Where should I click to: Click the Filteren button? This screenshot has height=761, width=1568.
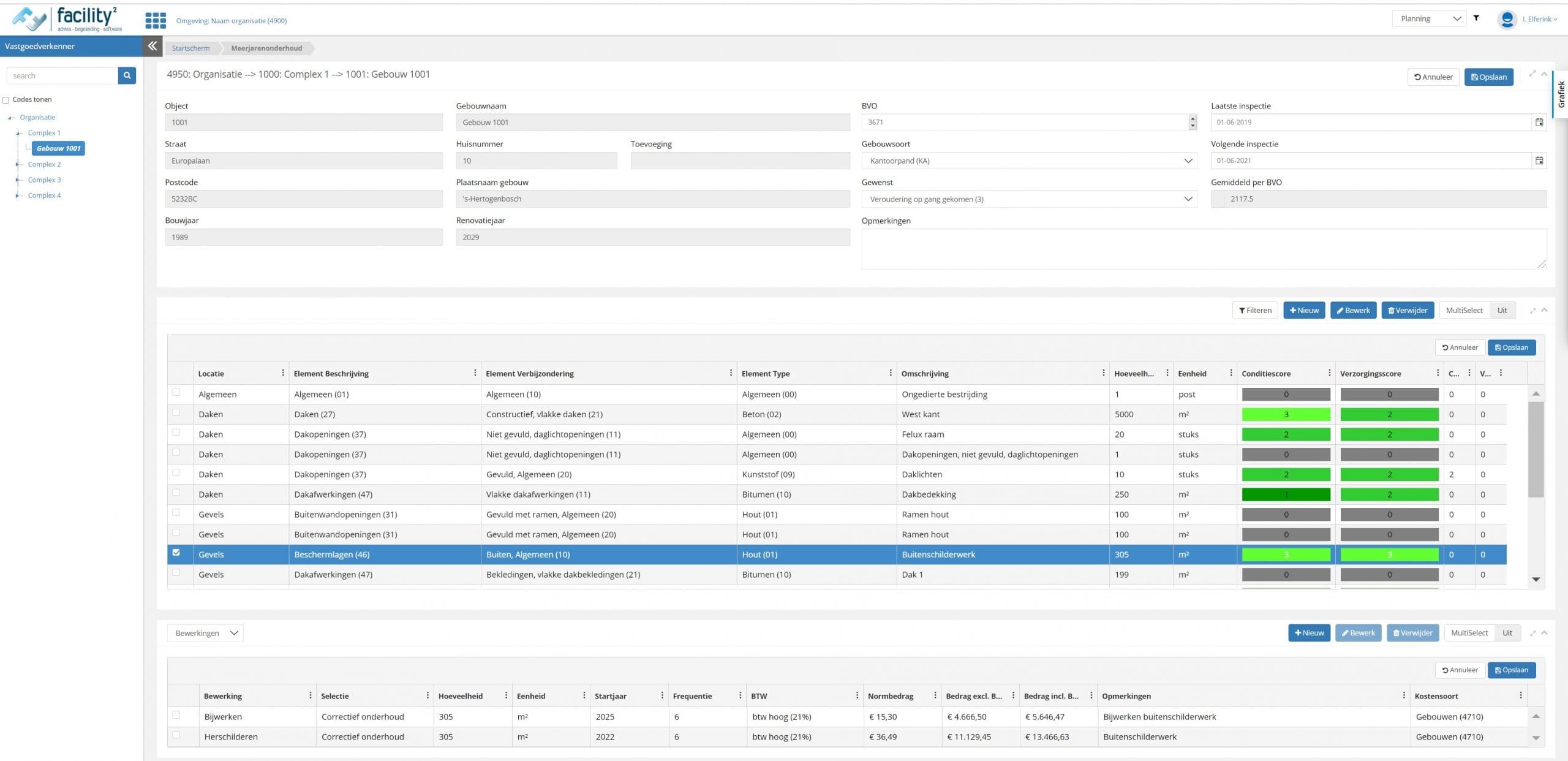click(1254, 310)
